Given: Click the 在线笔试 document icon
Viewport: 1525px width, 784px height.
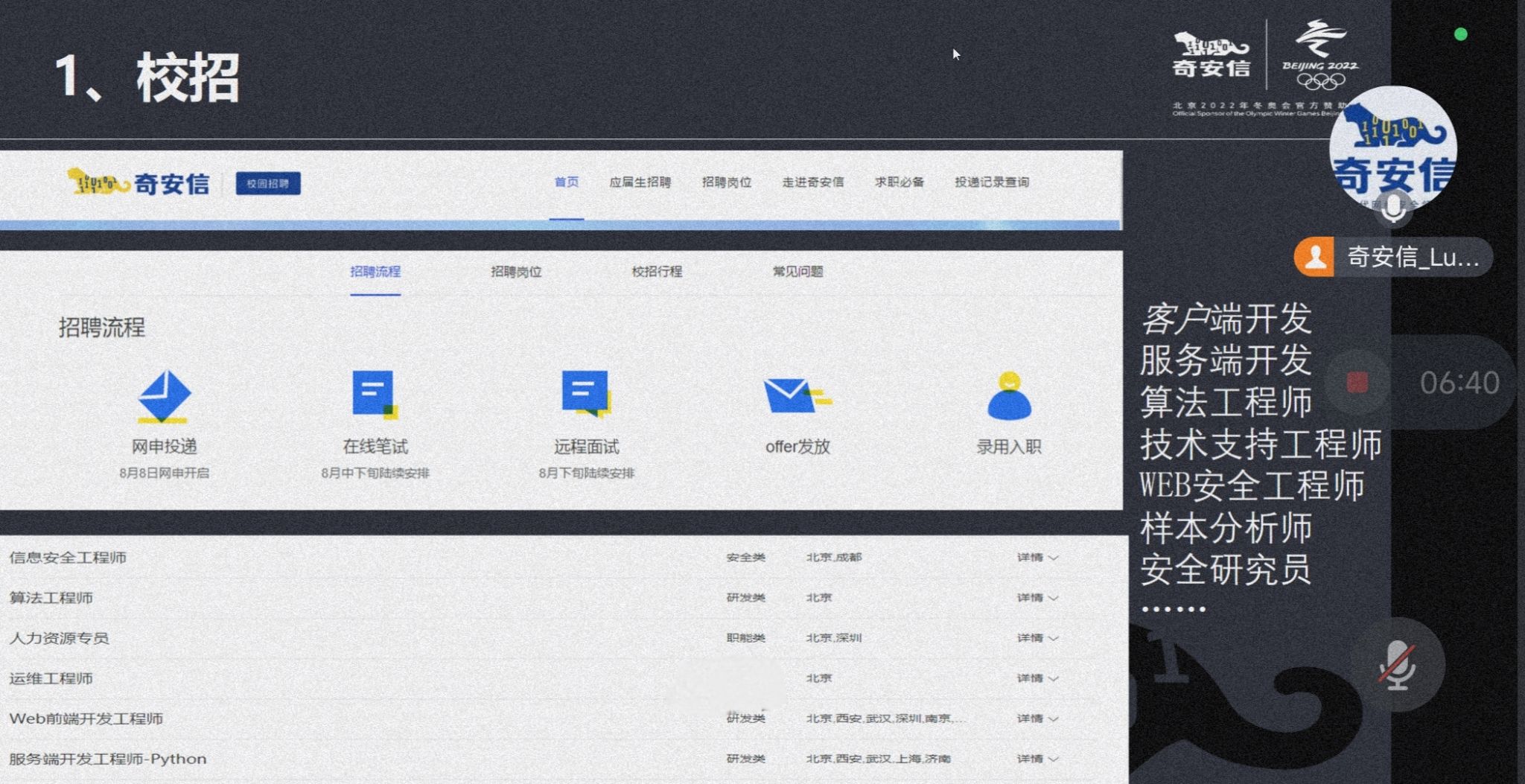Looking at the screenshot, I should (374, 394).
